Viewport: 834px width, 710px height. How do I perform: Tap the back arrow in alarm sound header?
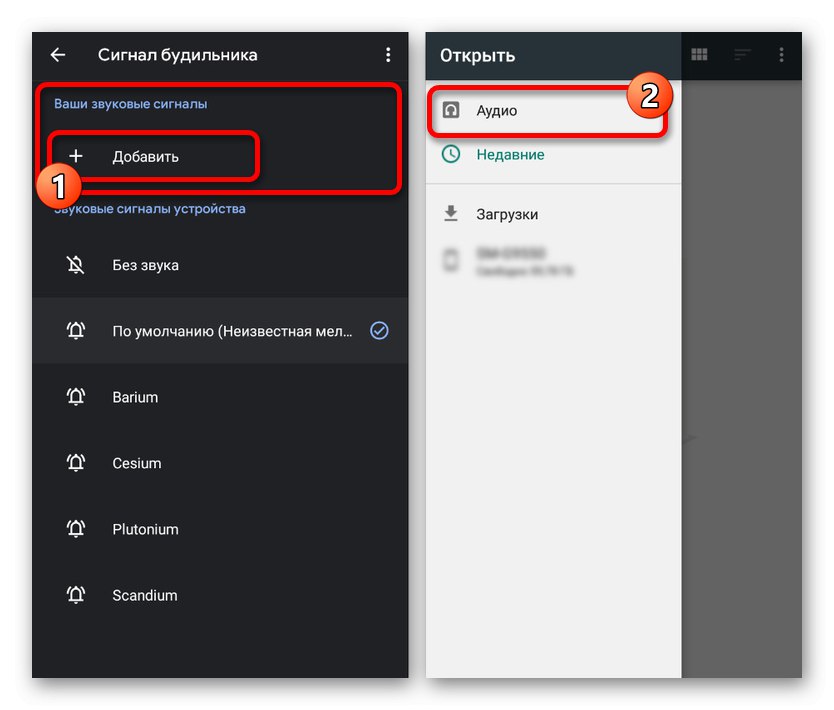pyautogui.click(x=58, y=55)
